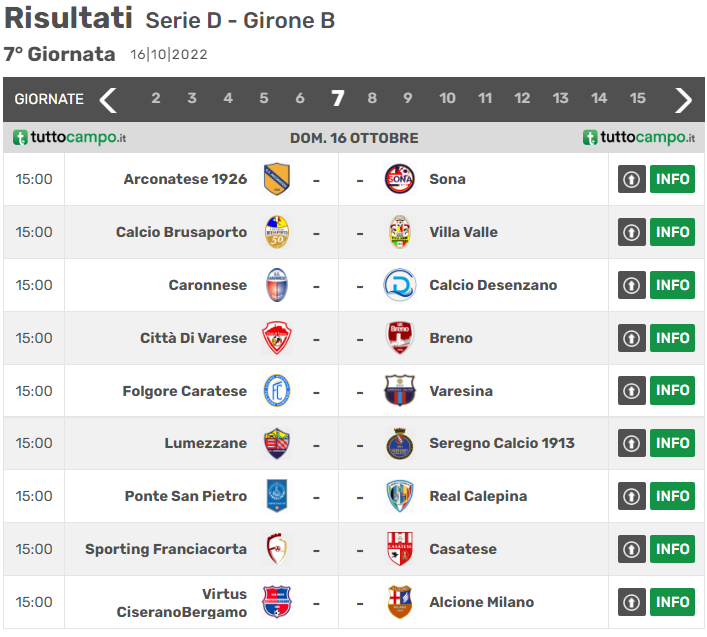The width and height of the screenshot is (707, 637).
Task: Open INFO for Virtus CiseranoBergamo match
Action: point(673,602)
